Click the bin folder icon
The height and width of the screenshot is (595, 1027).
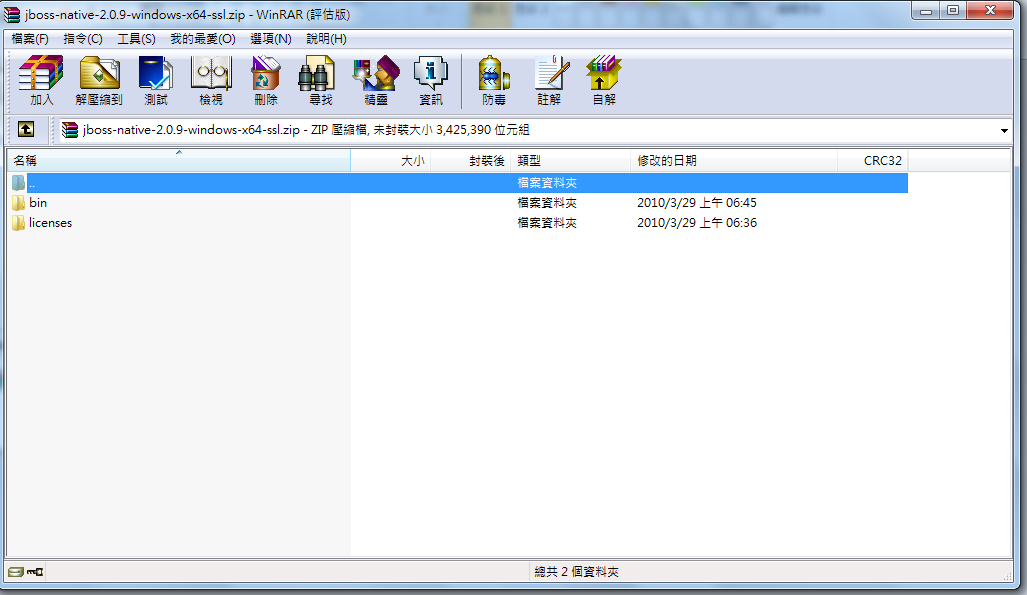coord(18,202)
